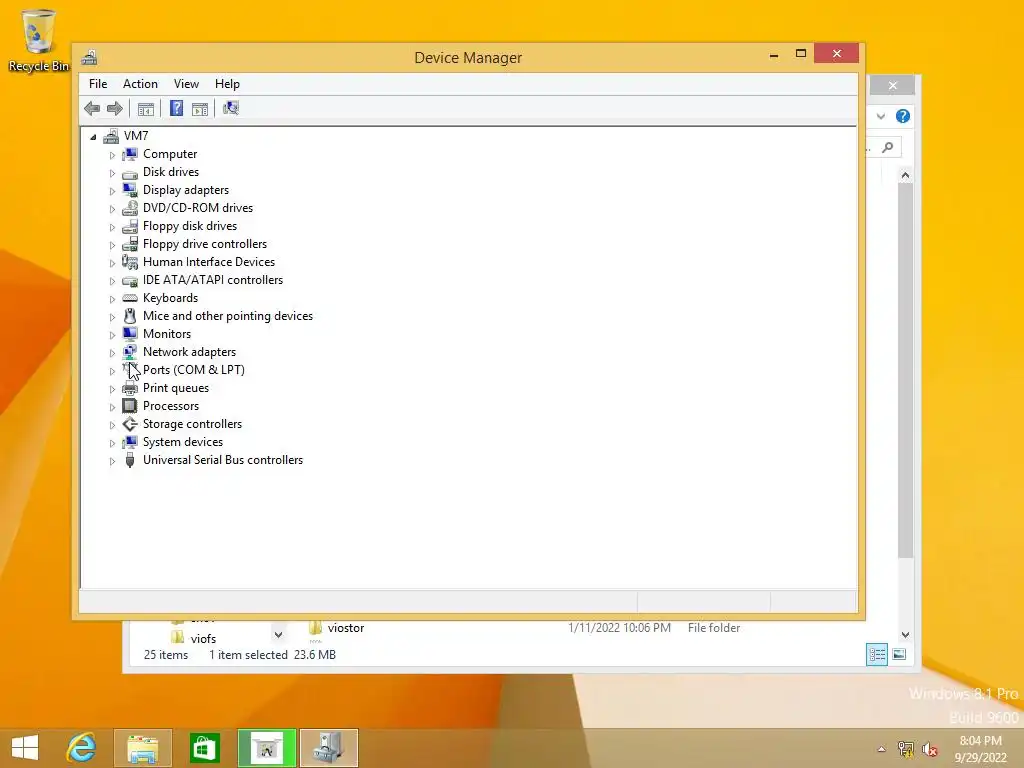Expand the Network adapters node
Screen dimensions: 1024x768
112,353
